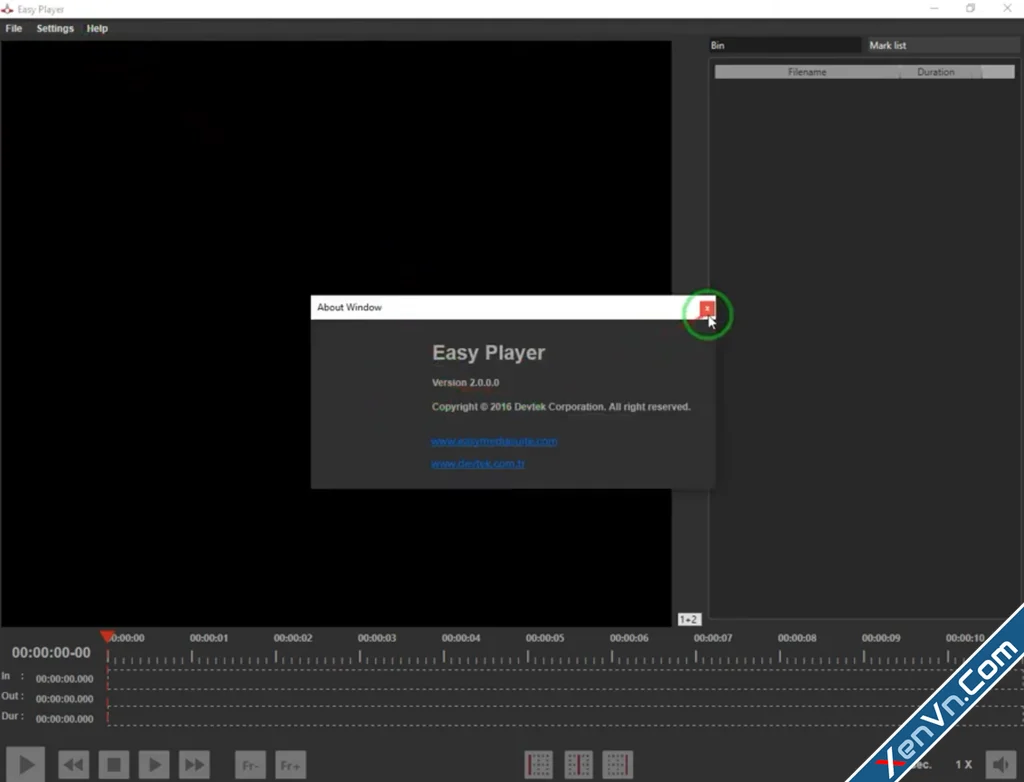1024x782 pixels.
Task: Click the 00:00:05 timeline ruler mark
Action: click(x=545, y=638)
